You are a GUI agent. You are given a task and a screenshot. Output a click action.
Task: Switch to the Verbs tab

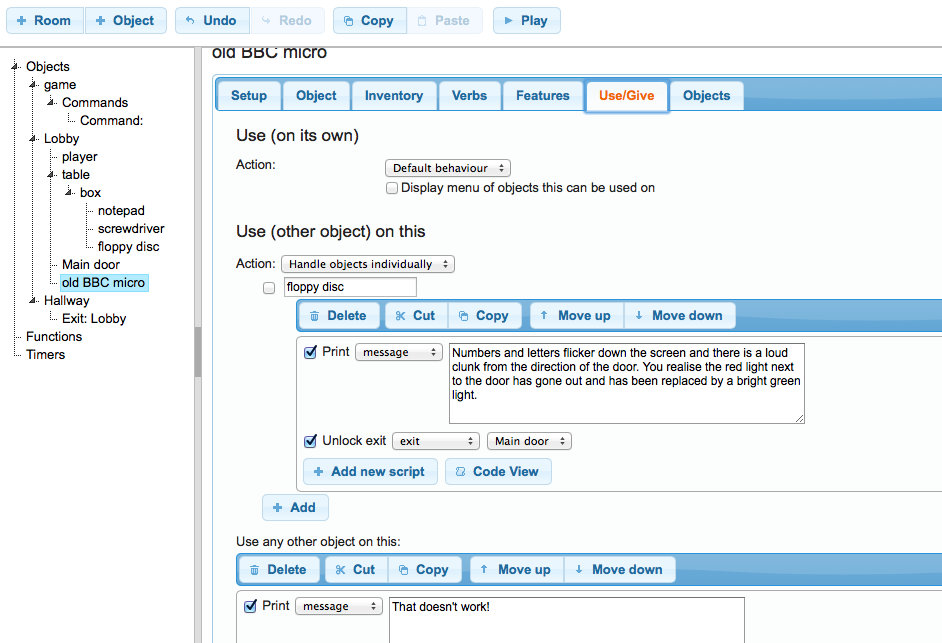click(469, 96)
